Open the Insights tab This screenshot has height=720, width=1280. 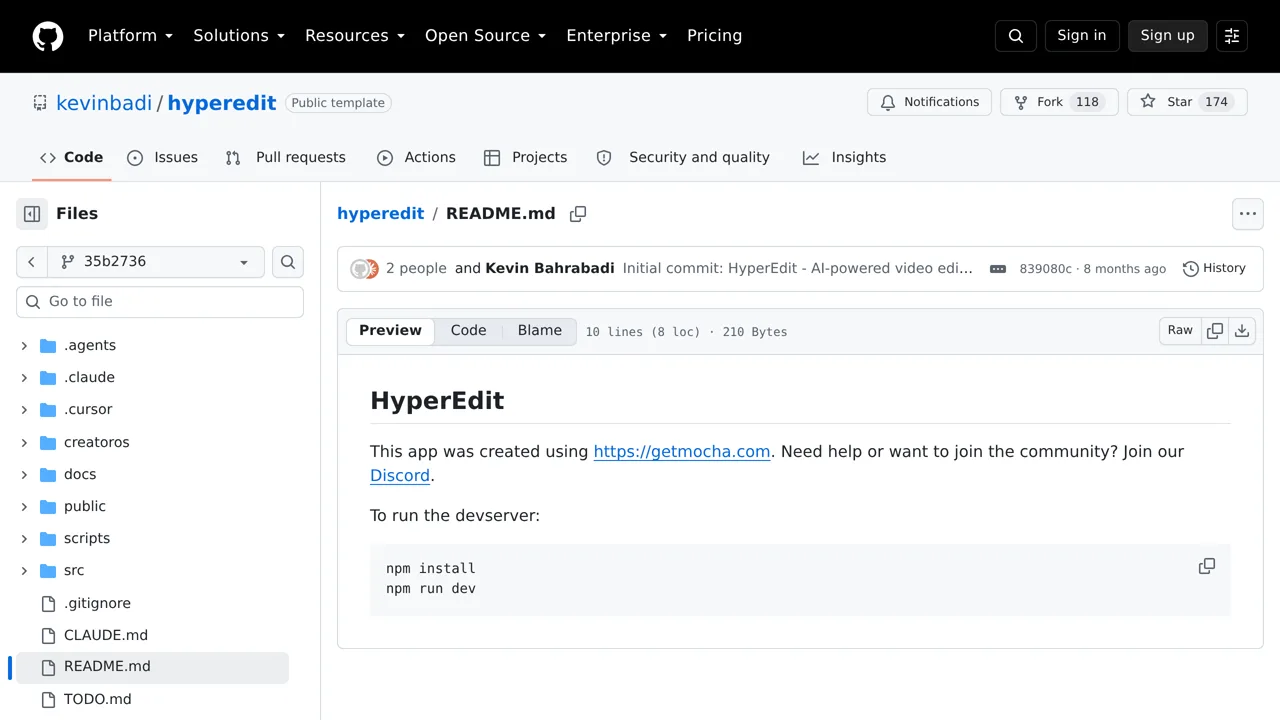pyautogui.click(x=845, y=158)
